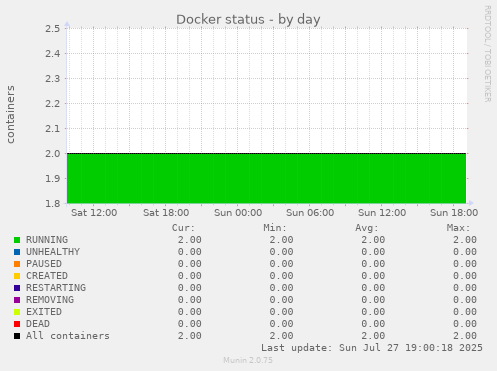Click the All containers legend label
The height and width of the screenshot is (371, 497).
(x=68, y=336)
